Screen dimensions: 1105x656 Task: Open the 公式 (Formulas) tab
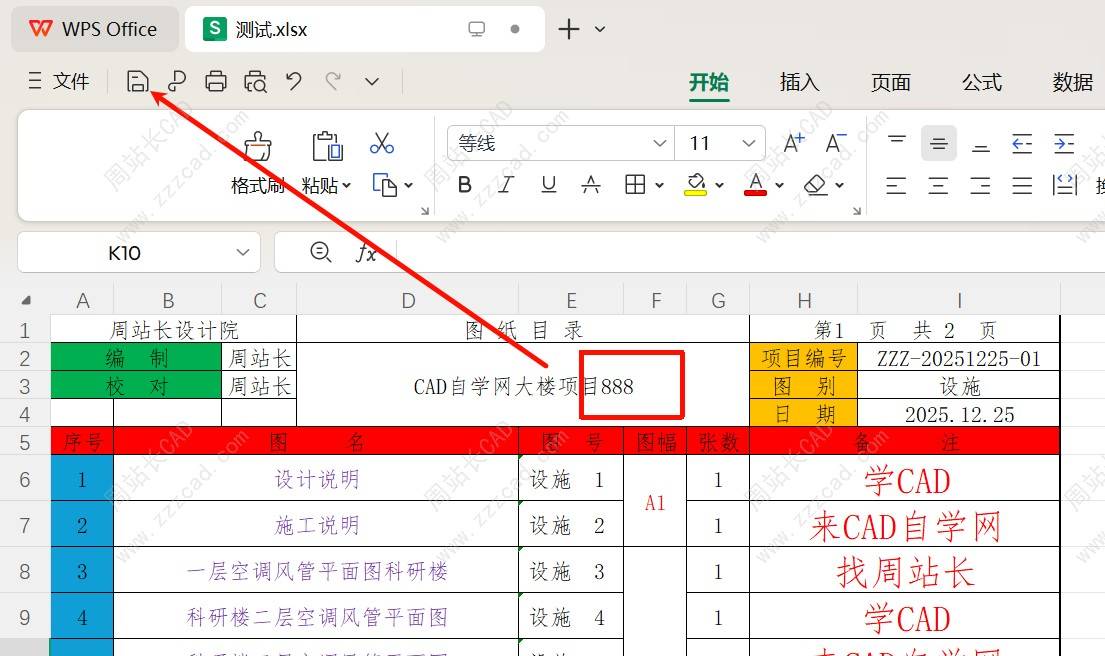click(x=981, y=82)
